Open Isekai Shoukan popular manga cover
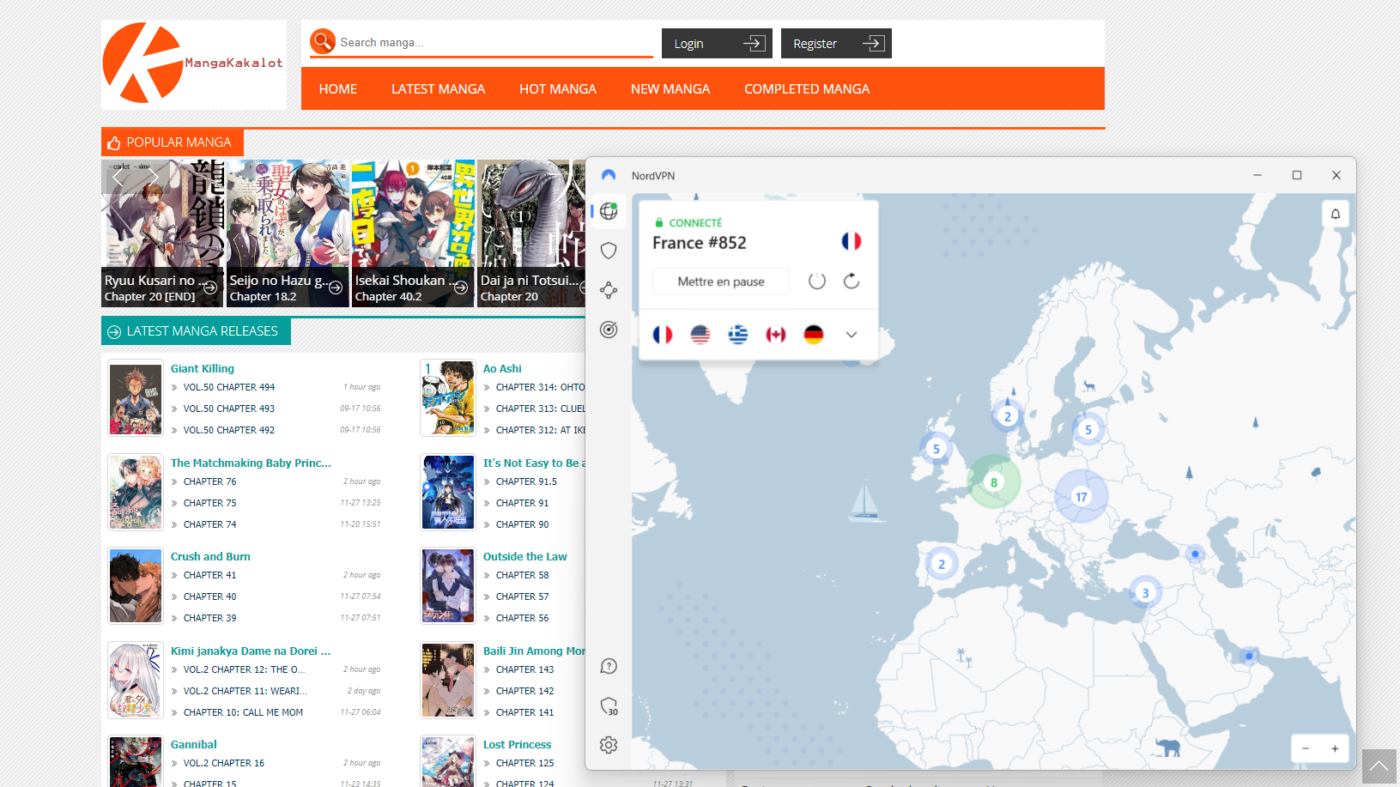The image size is (1400, 787). [x=413, y=233]
